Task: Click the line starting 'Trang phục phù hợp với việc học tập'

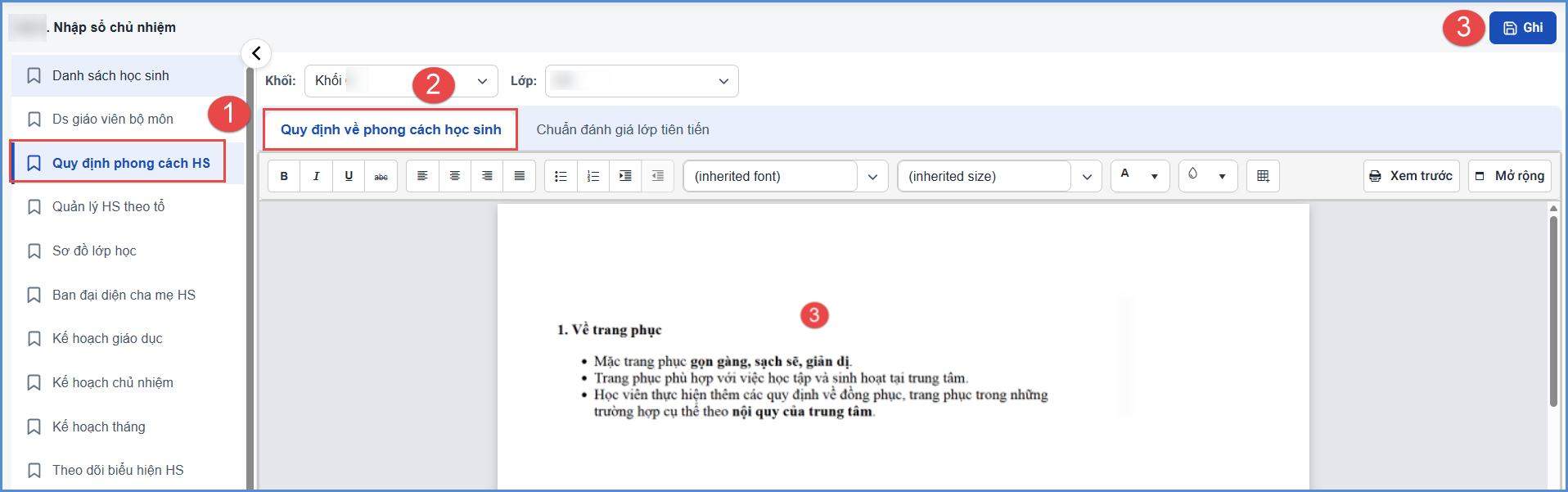Action: click(781, 378)
